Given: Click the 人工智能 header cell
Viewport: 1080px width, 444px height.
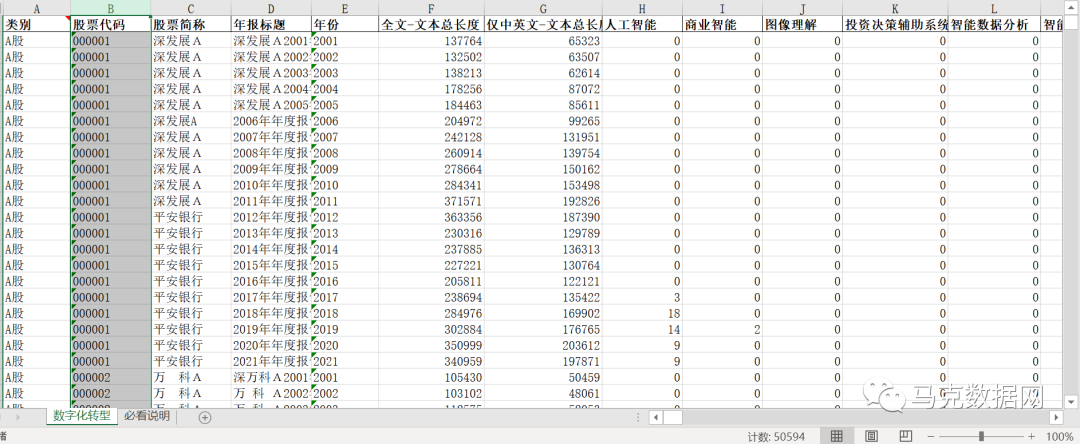Looking at the screenshot, I should click(x=643, y=24).
